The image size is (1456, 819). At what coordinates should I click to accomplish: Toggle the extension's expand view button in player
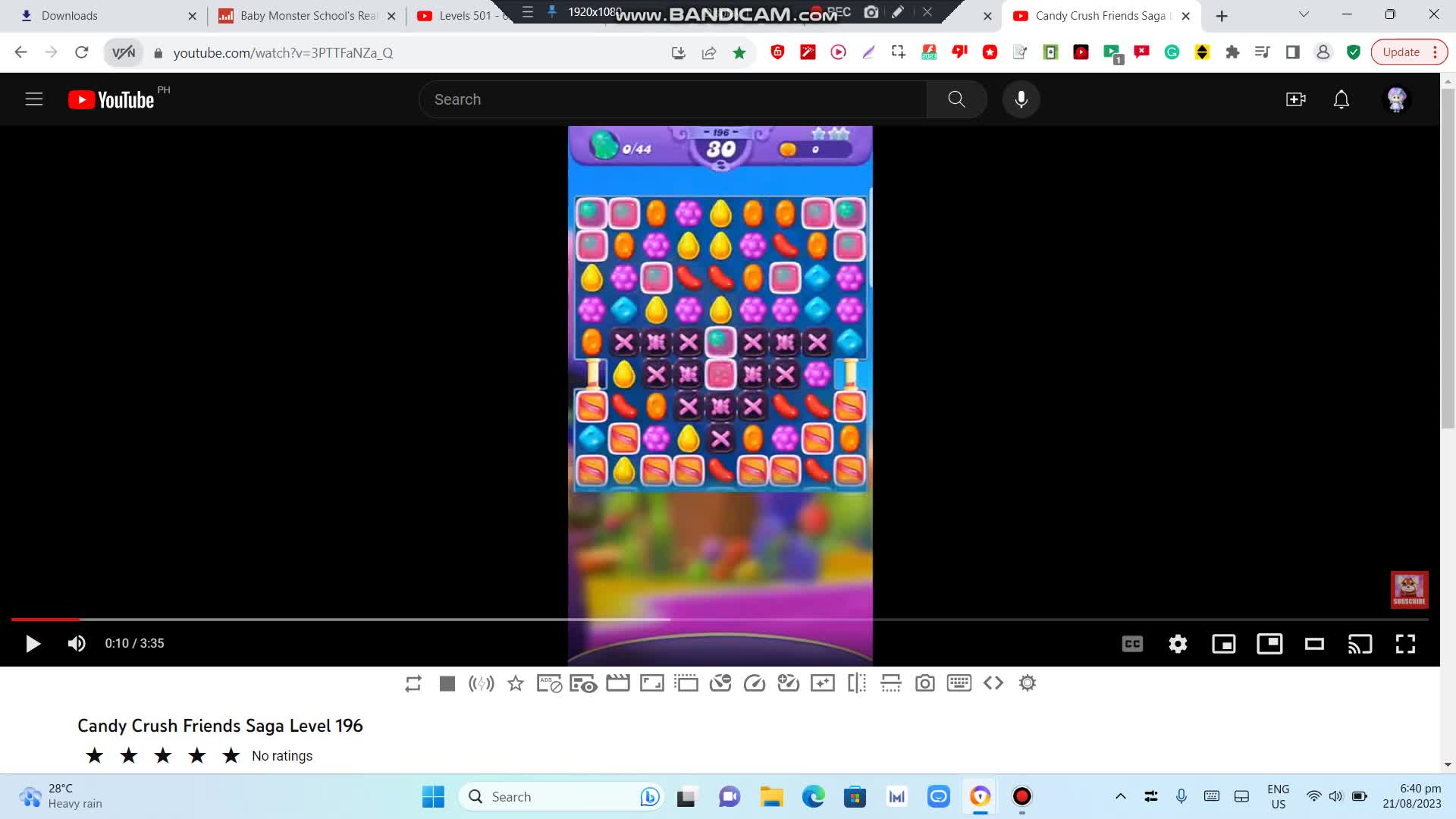[1269, 644]
